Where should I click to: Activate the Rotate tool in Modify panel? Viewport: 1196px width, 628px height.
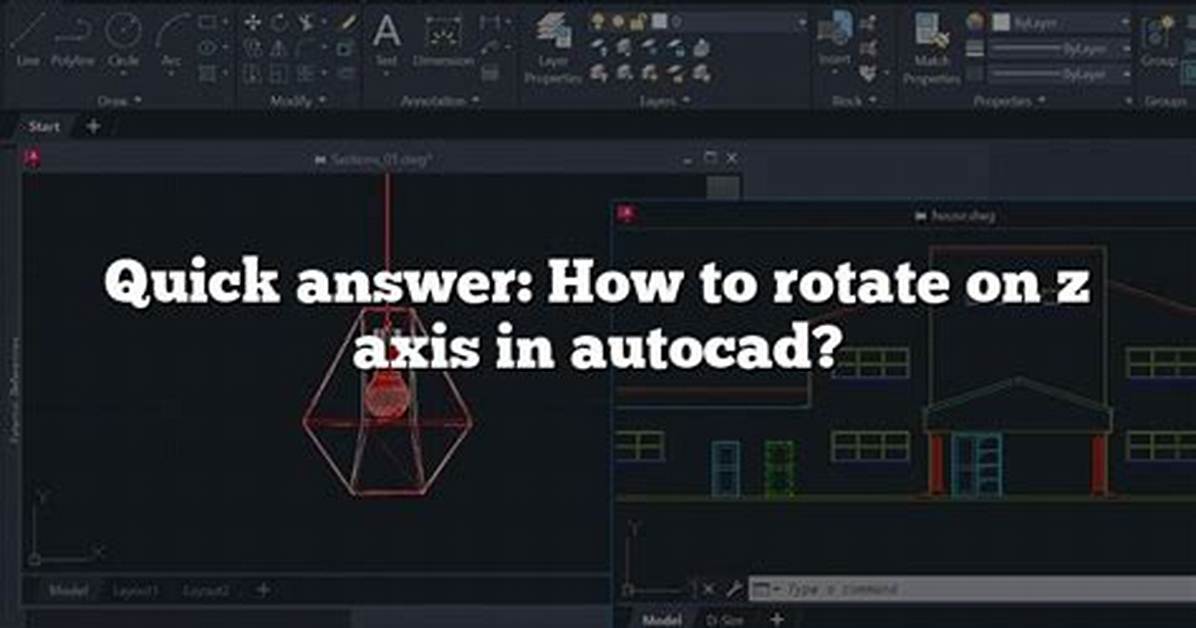click(279, 23)
